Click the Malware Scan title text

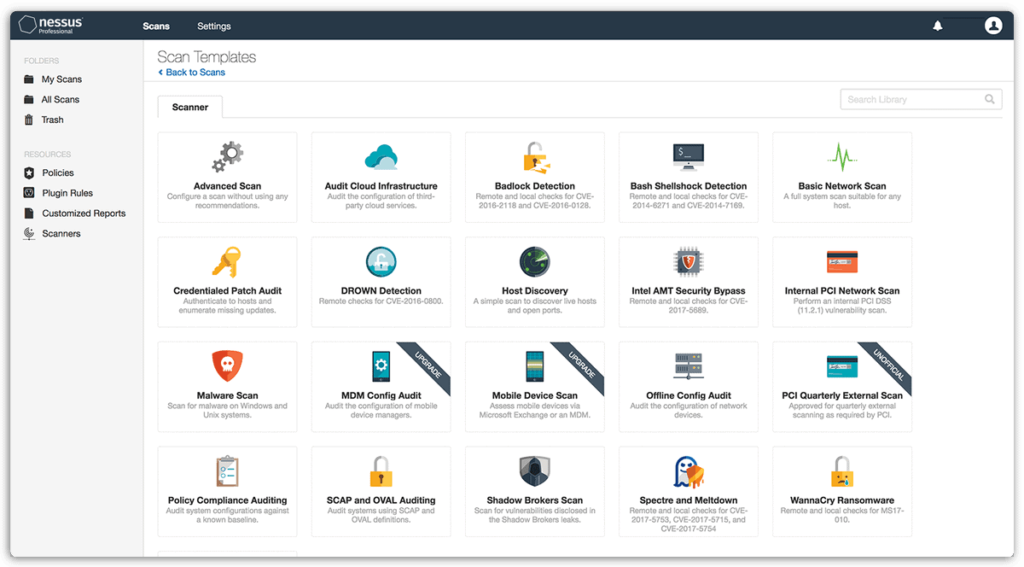click(x=227, y=395)
